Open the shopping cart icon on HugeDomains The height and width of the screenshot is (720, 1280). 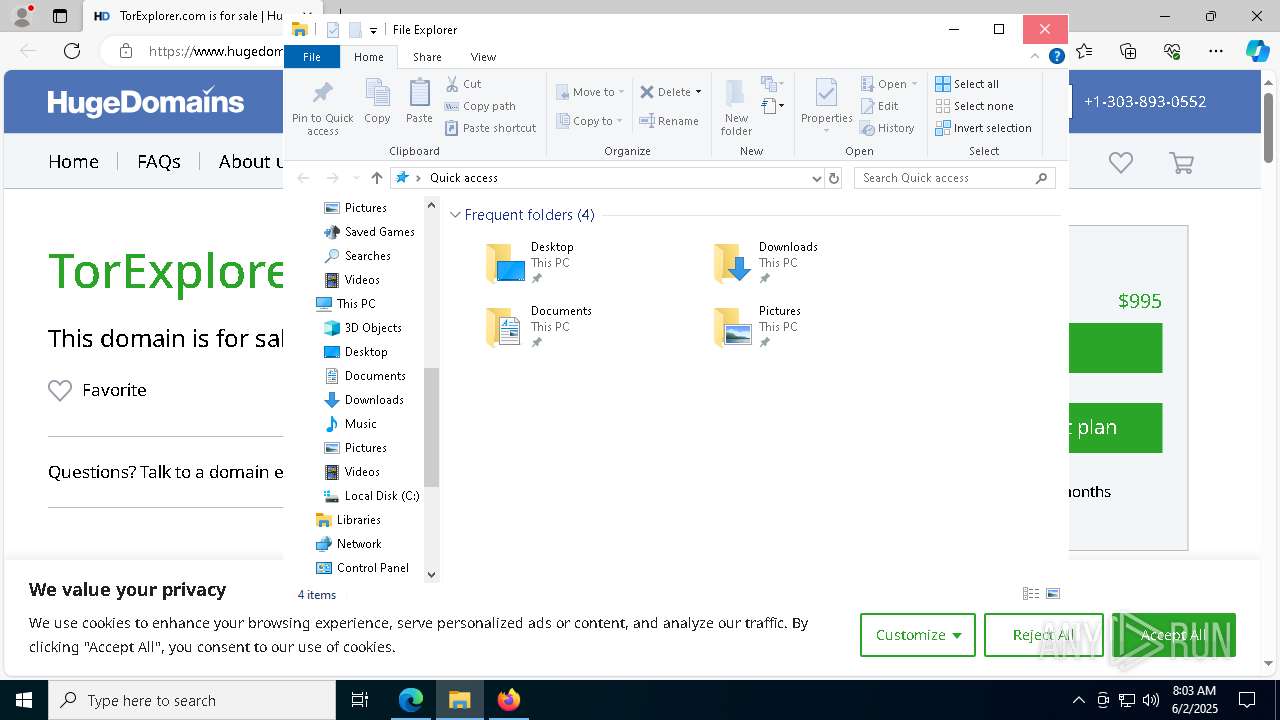1181,162
